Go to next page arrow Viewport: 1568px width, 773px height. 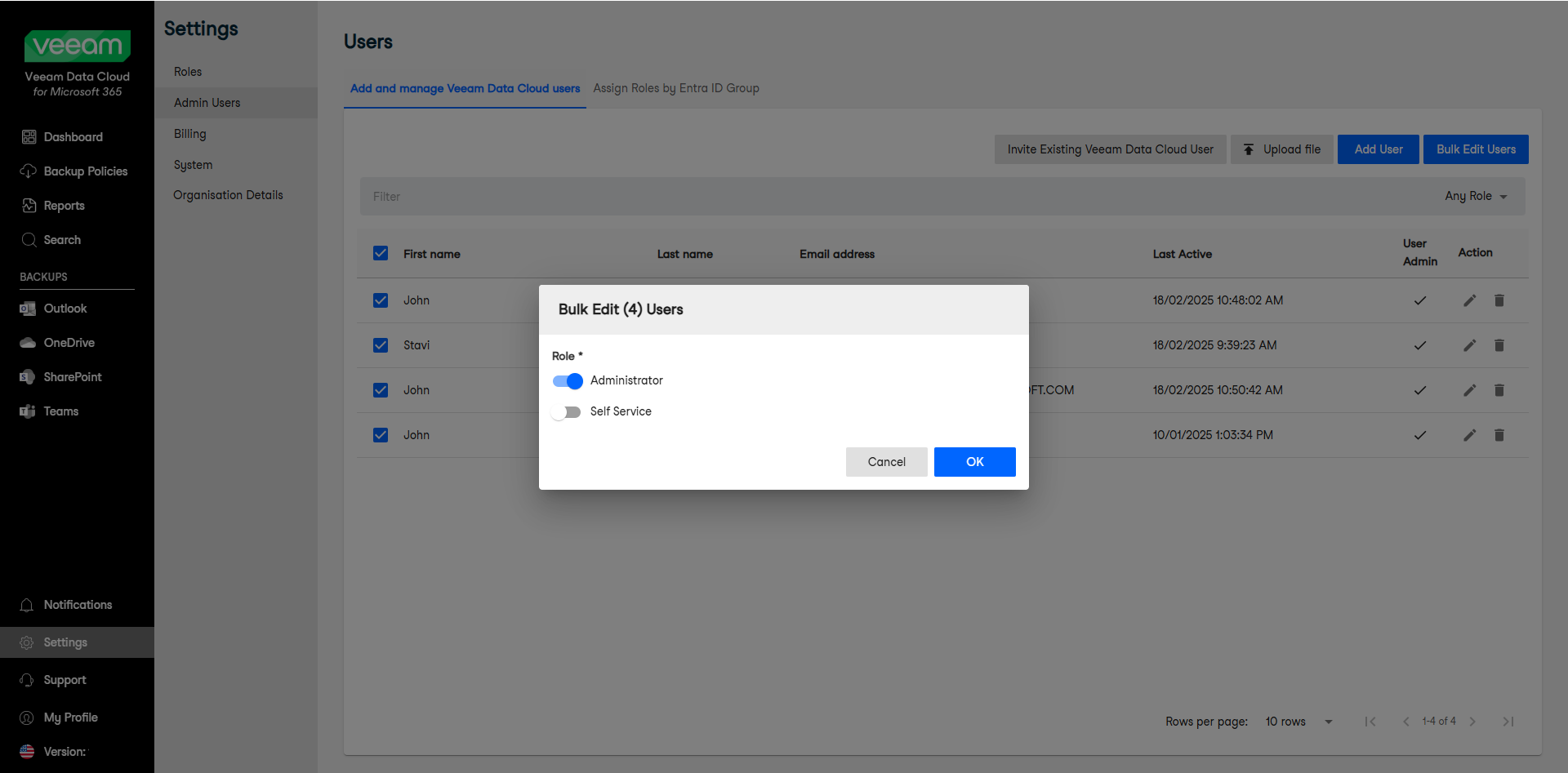[x=1473, y=722]
